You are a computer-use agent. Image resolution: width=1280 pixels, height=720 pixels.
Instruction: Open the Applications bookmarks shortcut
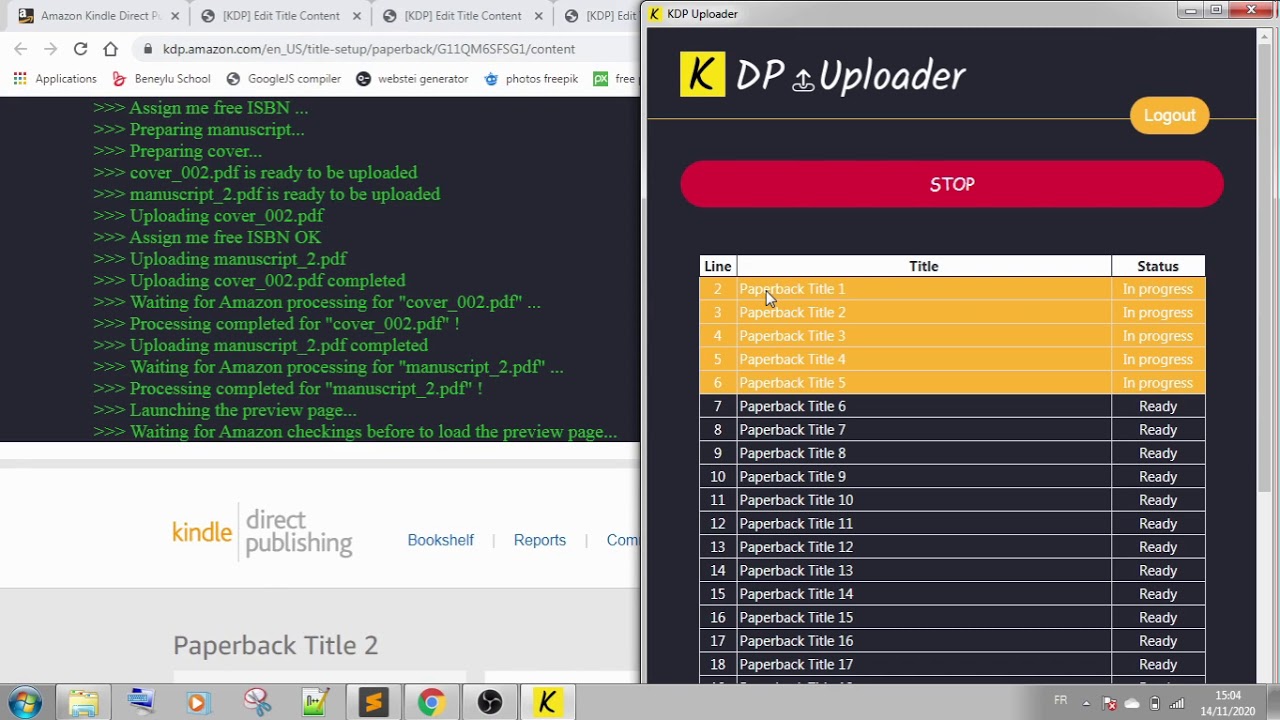tap(55, 78)
